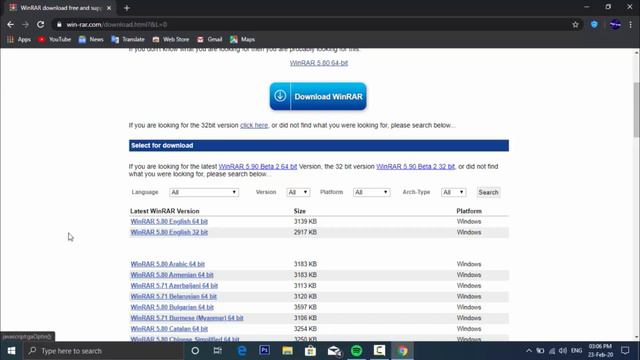Viewport: 640px width, 360px height.
Task: Select the '3139 KB' size cell
Action: [x=305, y=222]
